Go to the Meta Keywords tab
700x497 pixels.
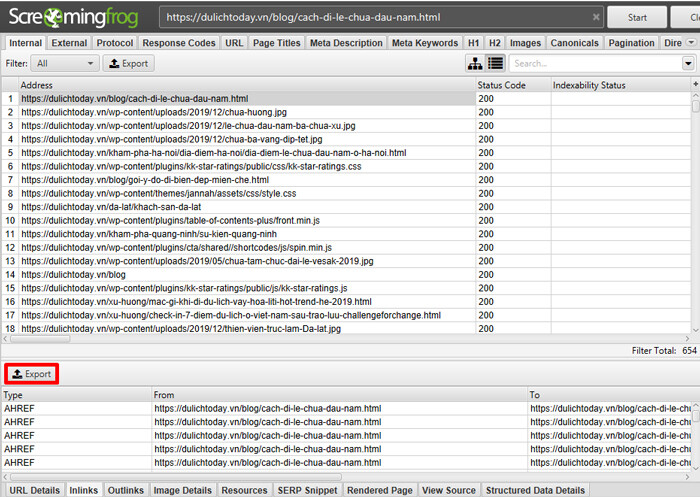[x=425, y=43]
